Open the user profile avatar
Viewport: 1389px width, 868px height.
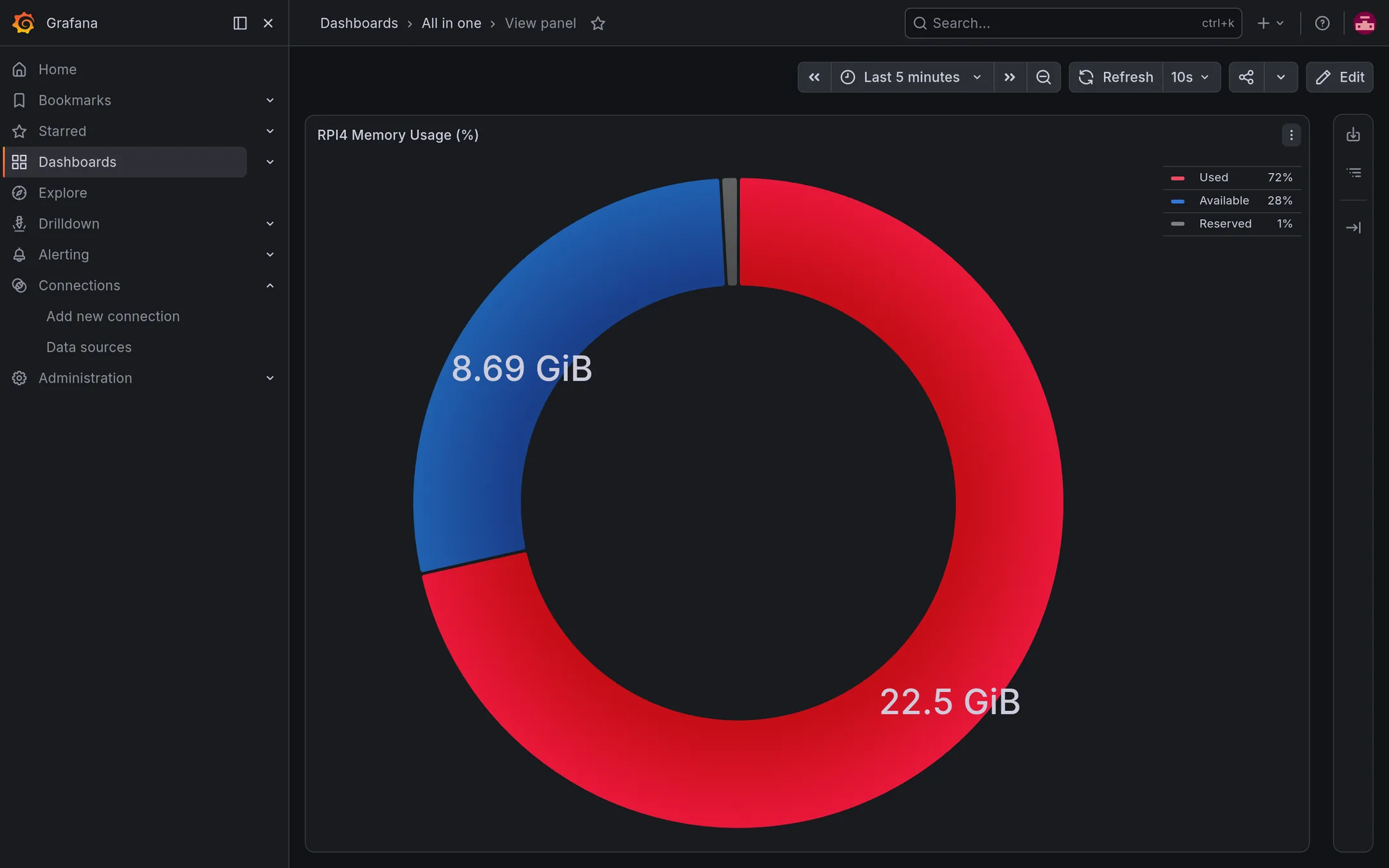[1365, 23]
